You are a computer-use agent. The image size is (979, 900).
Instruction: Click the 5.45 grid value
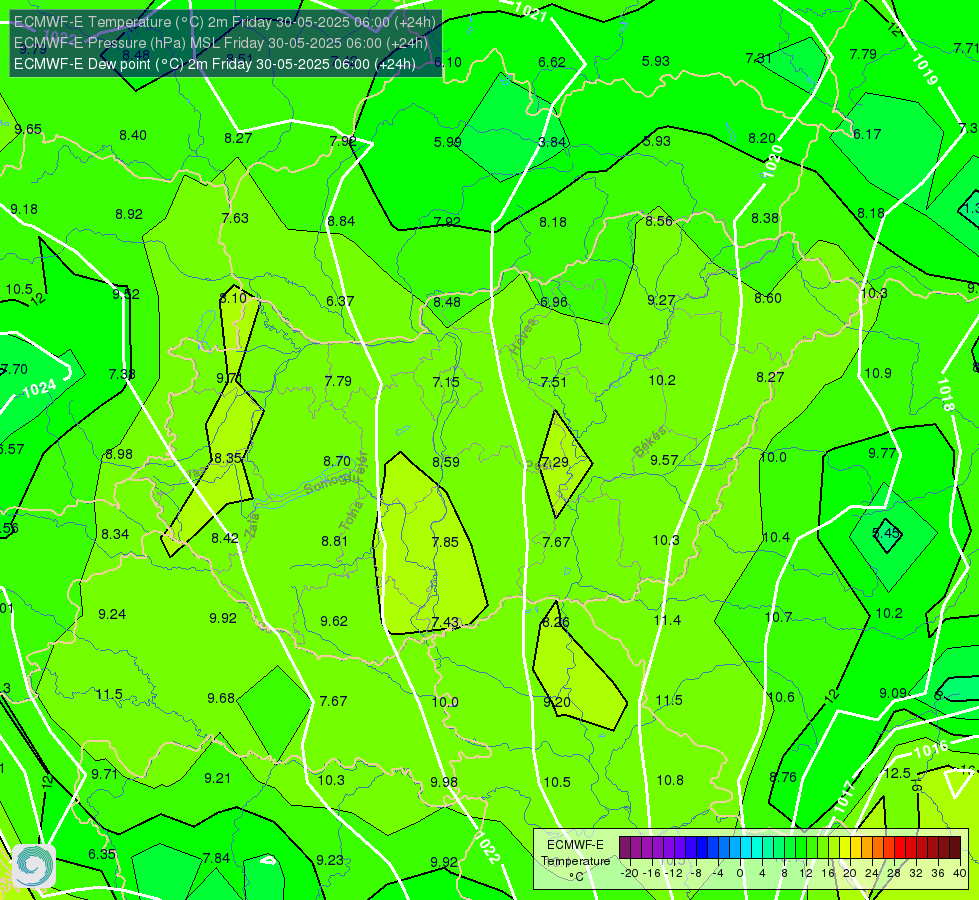pos(886,533)
